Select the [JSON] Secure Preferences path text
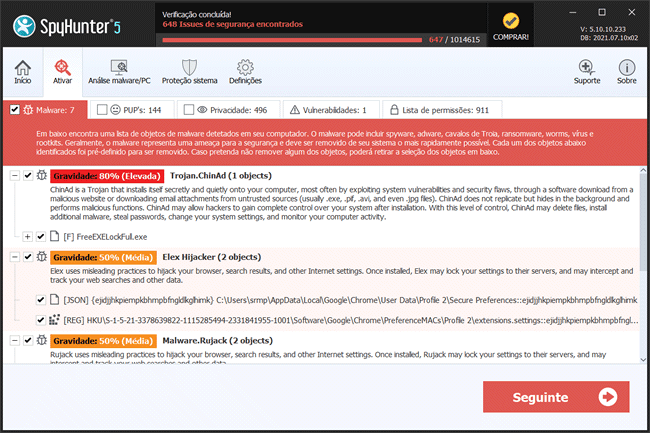Screen dimensions: 650x433 point(350,300)
